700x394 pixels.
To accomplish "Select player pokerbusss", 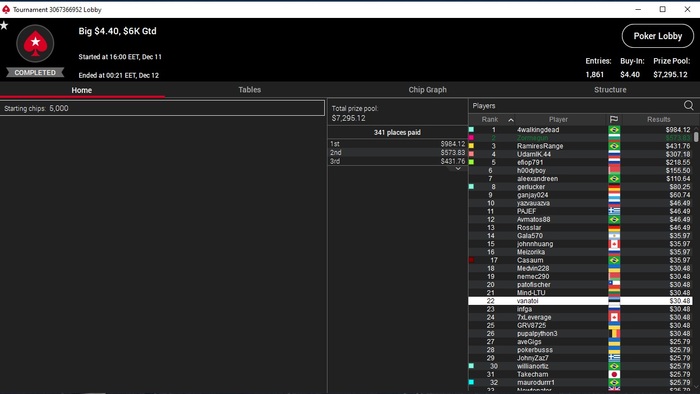I will pos(535,350).
